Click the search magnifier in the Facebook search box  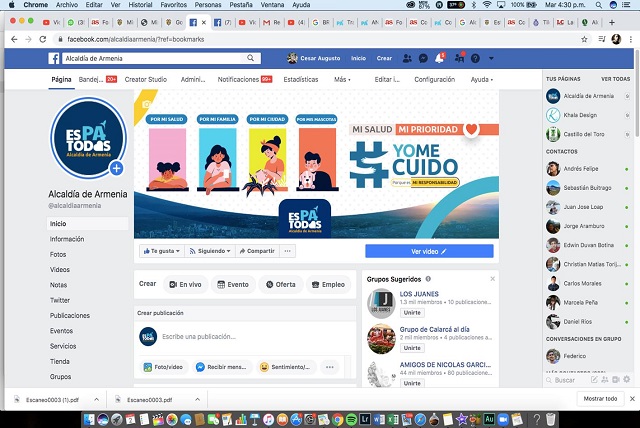(250, 58)
